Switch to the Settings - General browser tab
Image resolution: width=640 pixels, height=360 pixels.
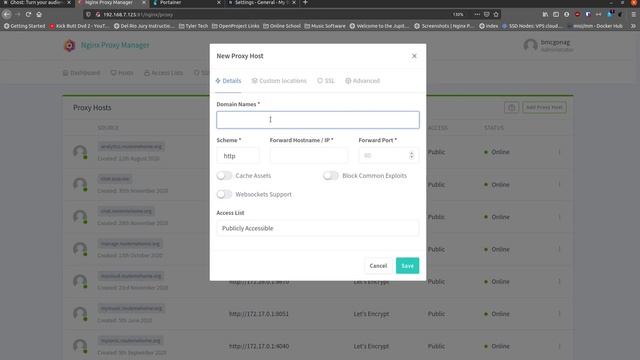tap(261, 3)
